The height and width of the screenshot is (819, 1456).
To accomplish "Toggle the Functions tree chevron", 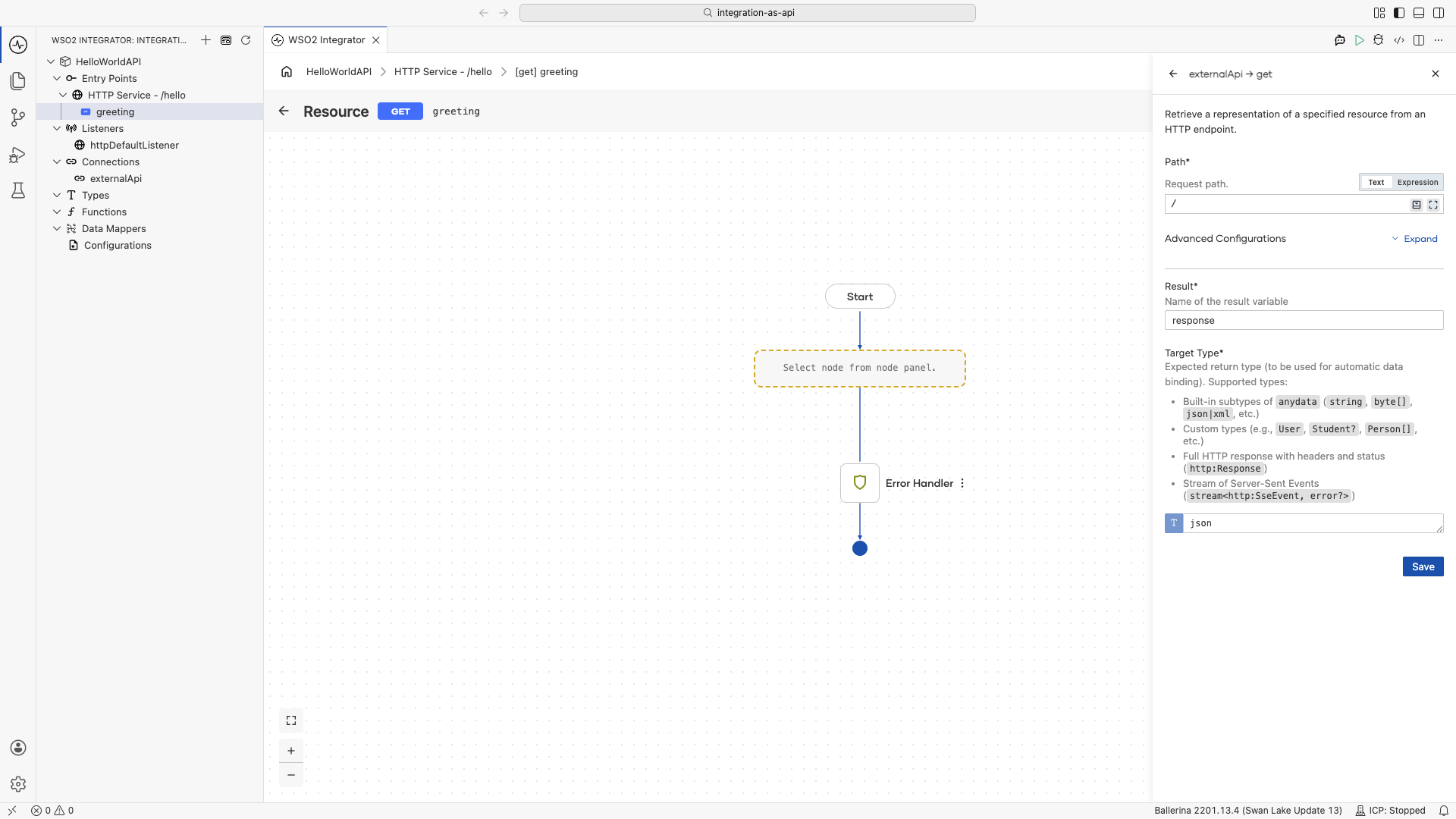I will [57, 212].
